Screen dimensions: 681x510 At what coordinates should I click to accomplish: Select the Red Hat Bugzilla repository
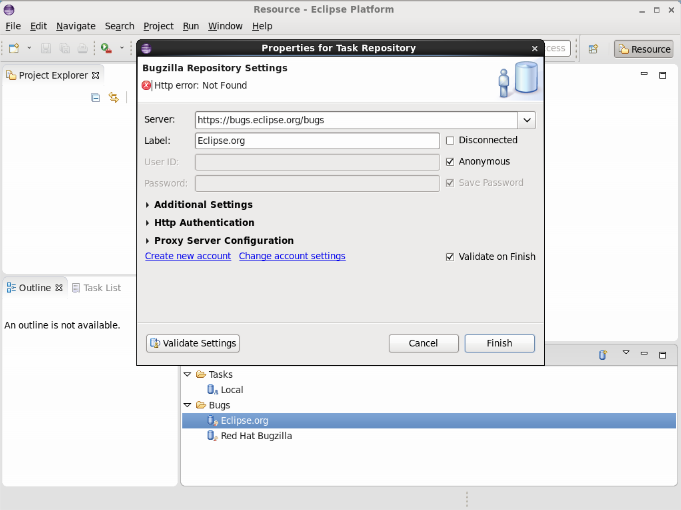[256, 436]
